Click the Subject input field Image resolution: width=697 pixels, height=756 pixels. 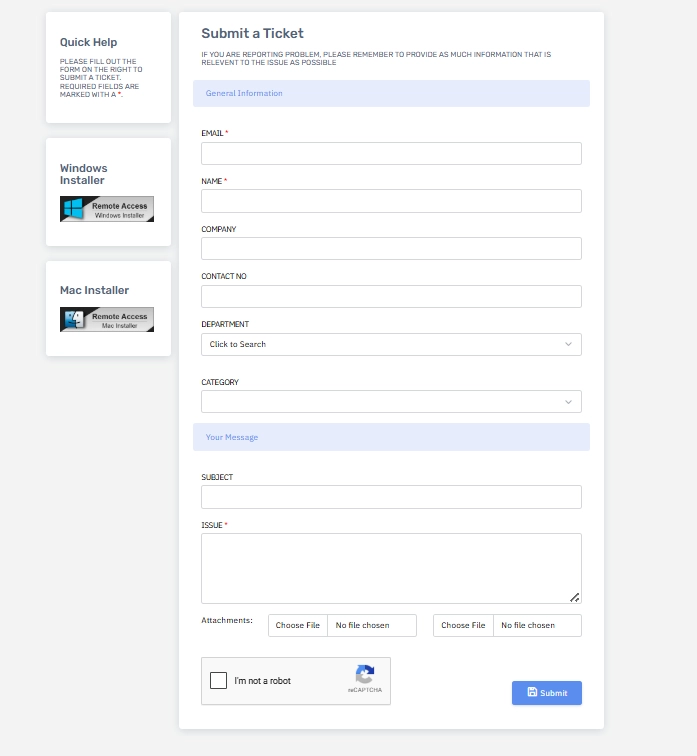coord(391,497)
